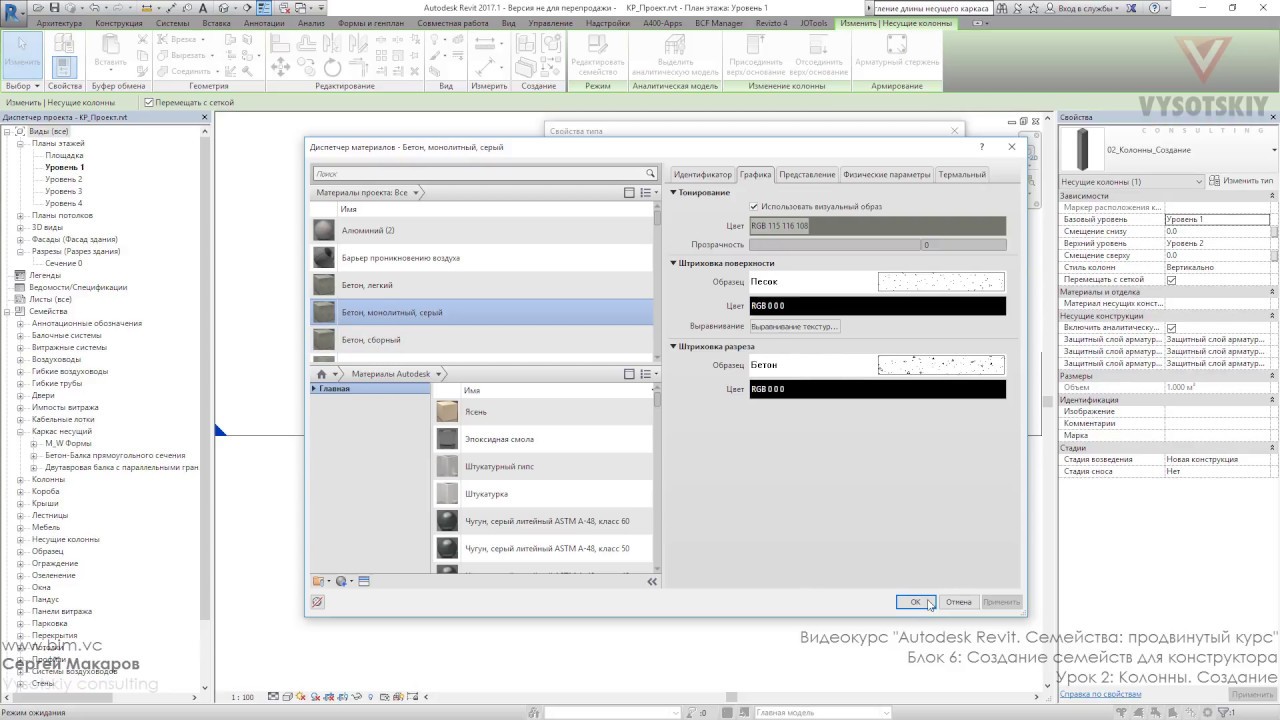
Task: Click the crossed-circle icon at the dialog's bottom-left
Action: (x=317, y=602)
